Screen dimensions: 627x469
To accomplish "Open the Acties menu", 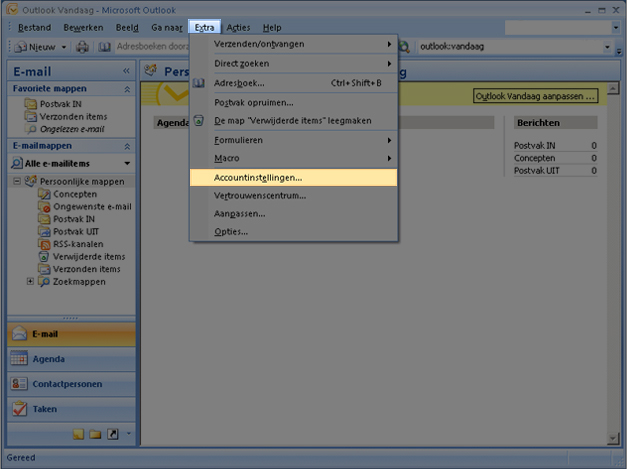I will pyautogui.click(x=238, y=28).
